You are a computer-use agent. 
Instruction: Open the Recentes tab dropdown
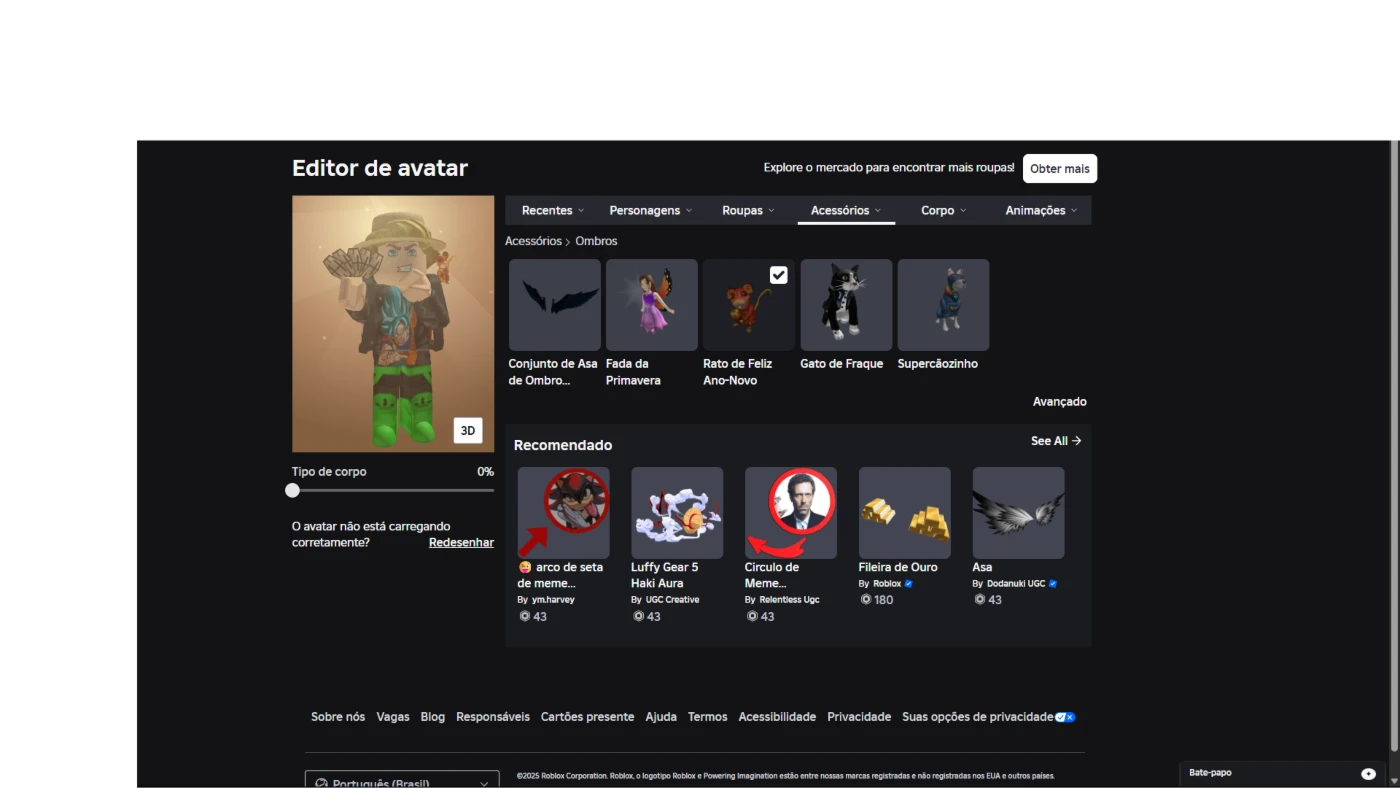click(553, 210)
